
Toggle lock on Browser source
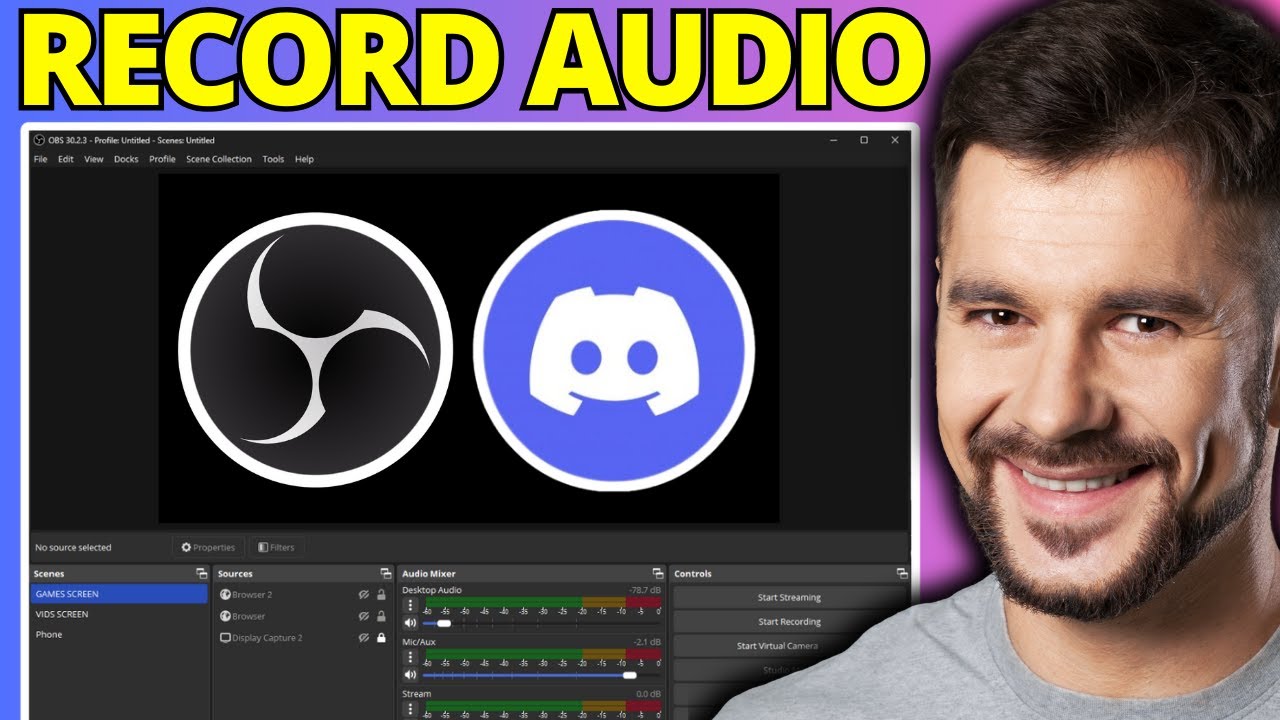click(x=381, y=616)
